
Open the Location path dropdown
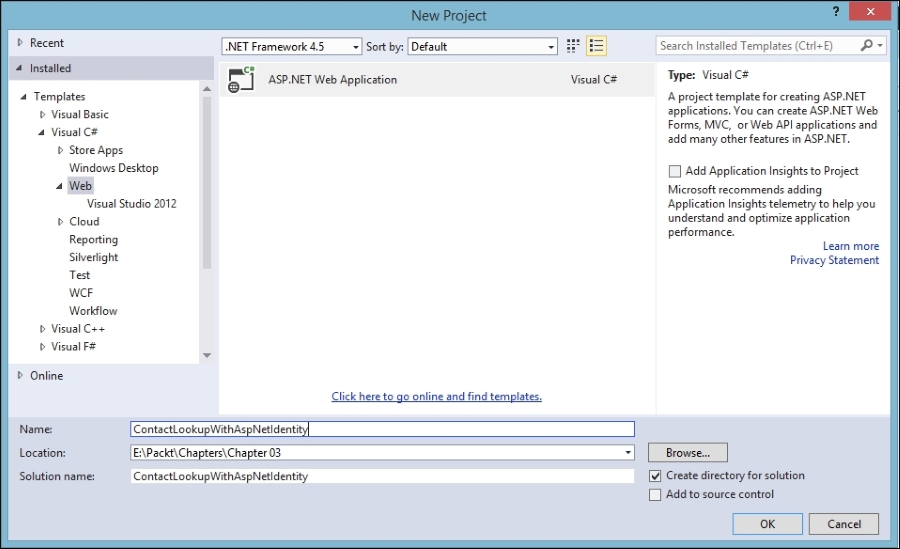[x=627, y=453]
